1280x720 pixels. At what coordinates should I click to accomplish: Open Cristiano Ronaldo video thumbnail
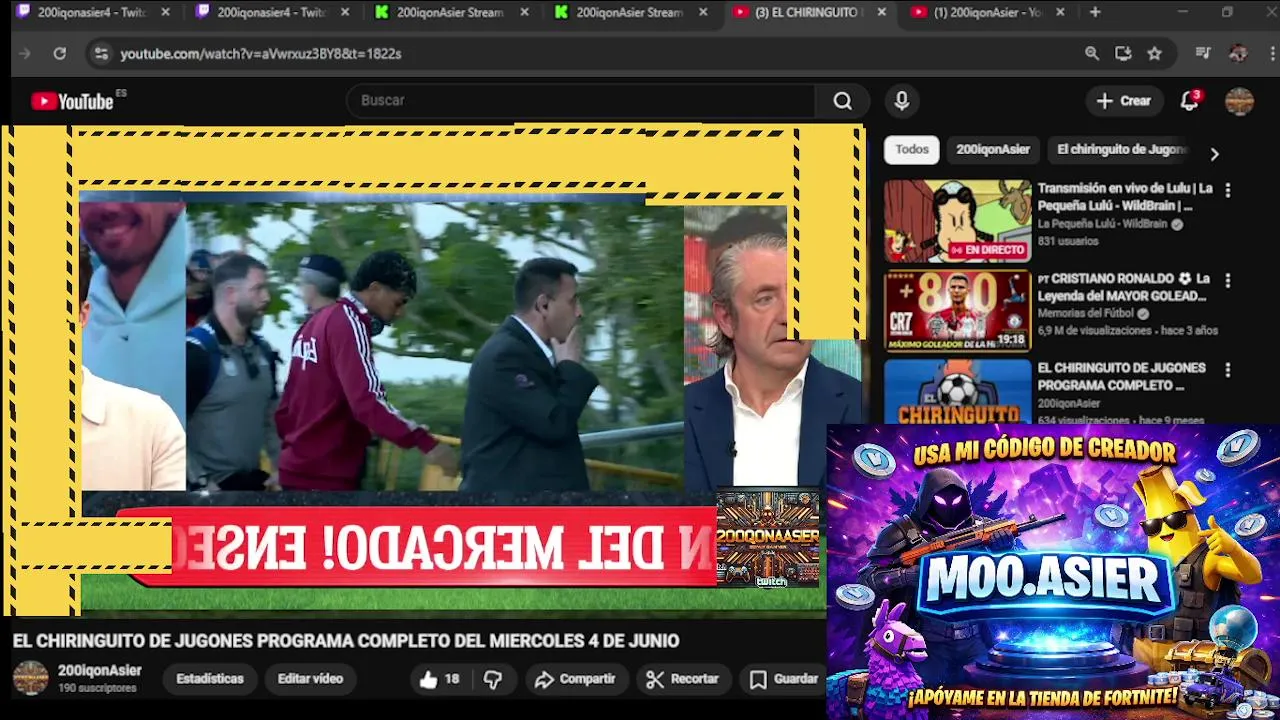[x=957, y=311]
